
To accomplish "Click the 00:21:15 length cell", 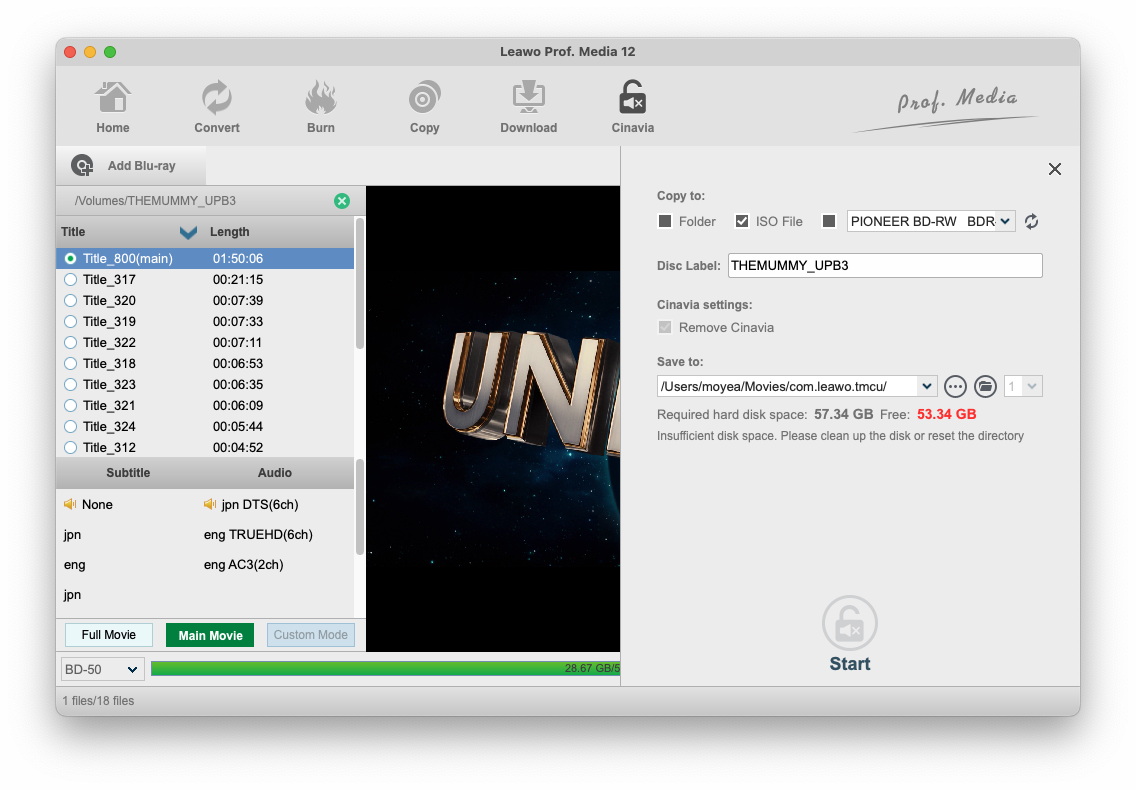I will pyautogui.click(x=238, y=280).
